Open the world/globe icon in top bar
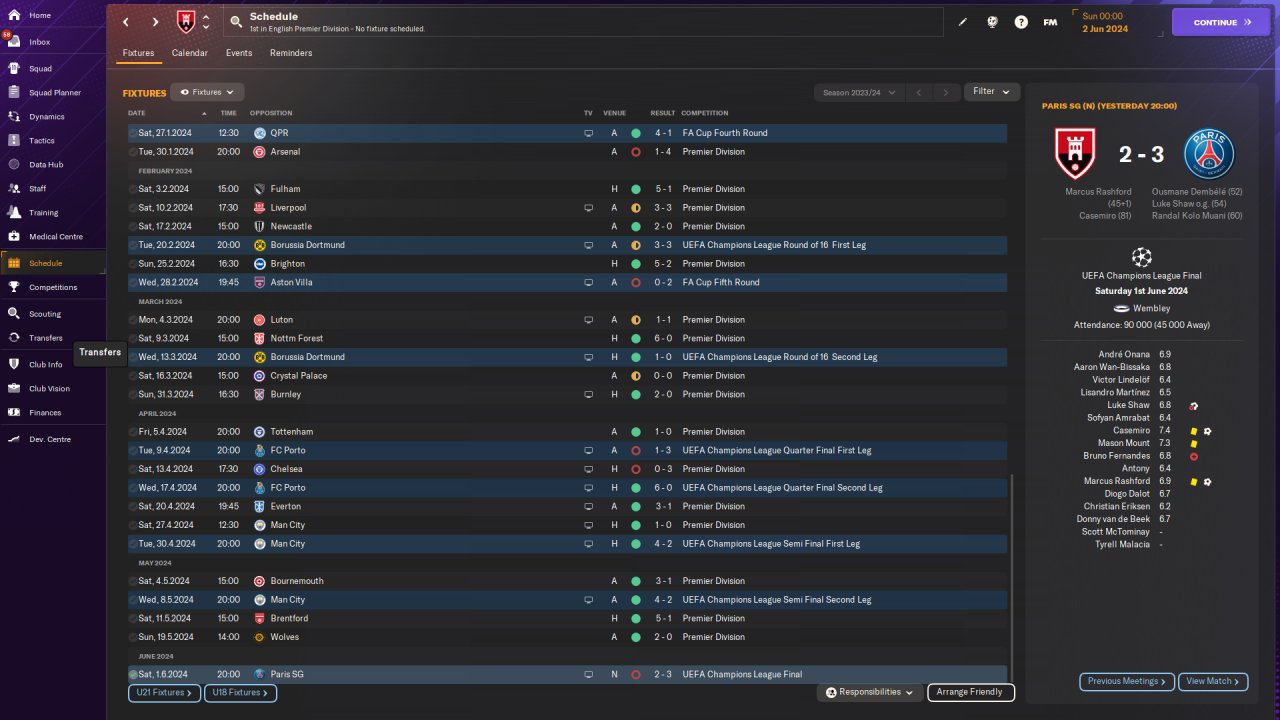The image size is (1280, 720). click(x=992, y=22)
